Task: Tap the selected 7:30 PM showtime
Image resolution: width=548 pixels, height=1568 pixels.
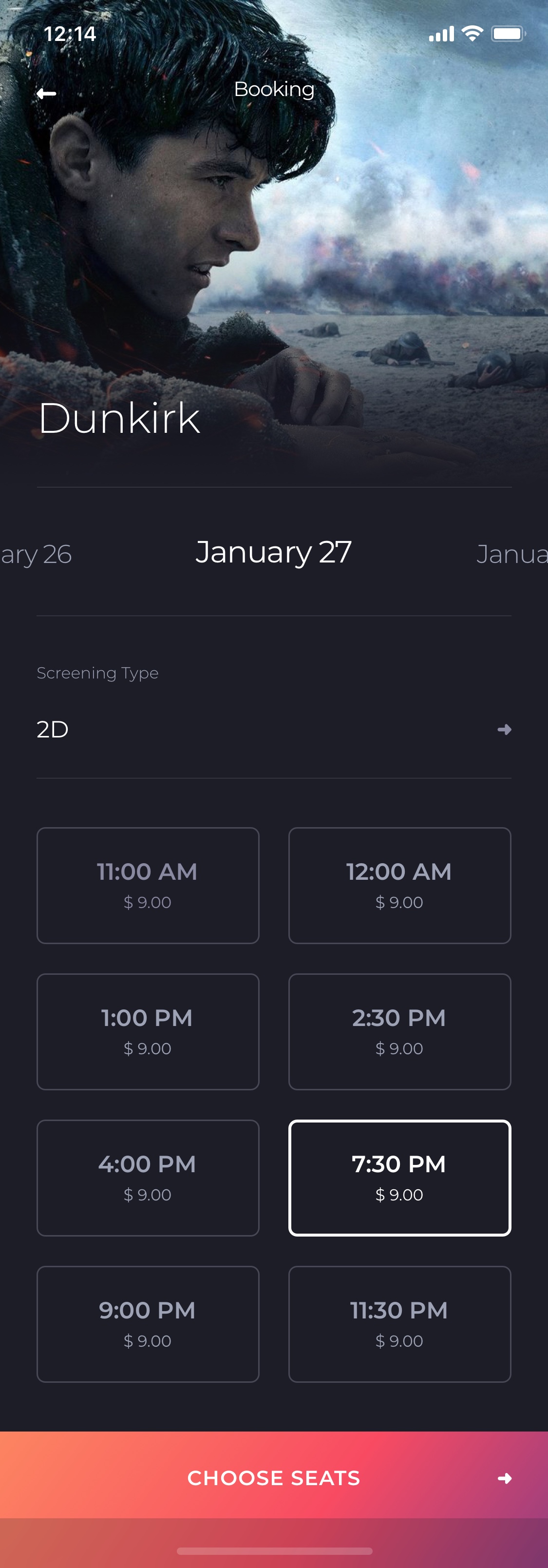Action: click(399, 1177)
